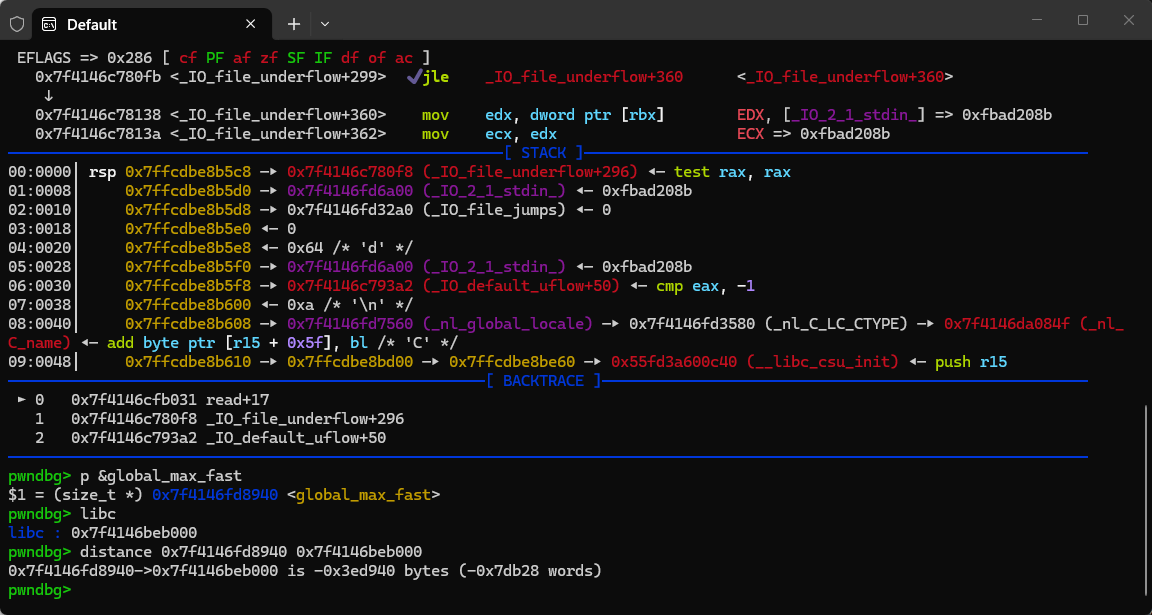Click stack address 0x7ffcdbe8b5e0
The height and width of the screenshot is (615, 1152).
pyautogui.click(x=188, y=229)
